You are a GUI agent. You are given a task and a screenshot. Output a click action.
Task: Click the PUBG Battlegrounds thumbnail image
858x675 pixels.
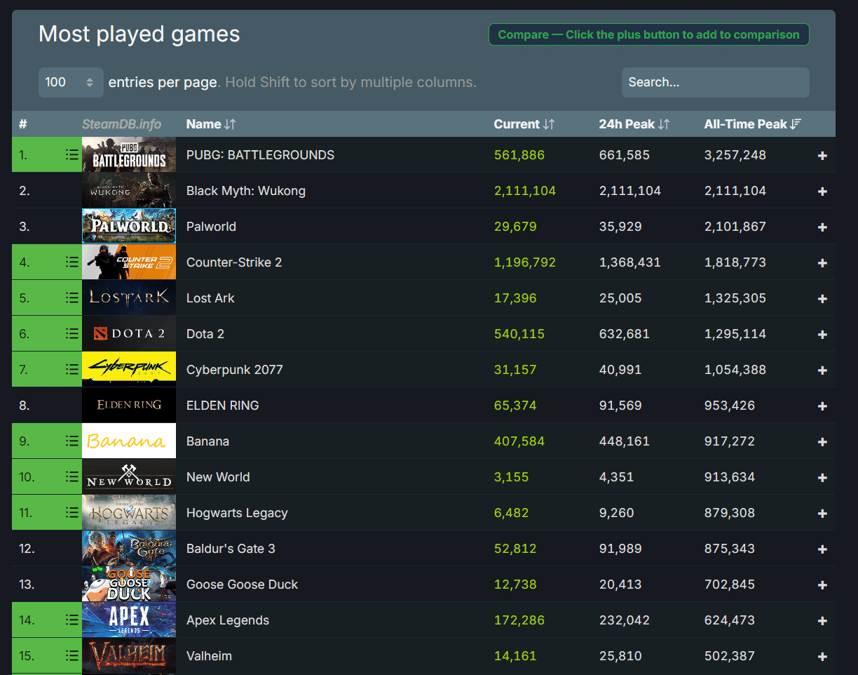point(129,155)
